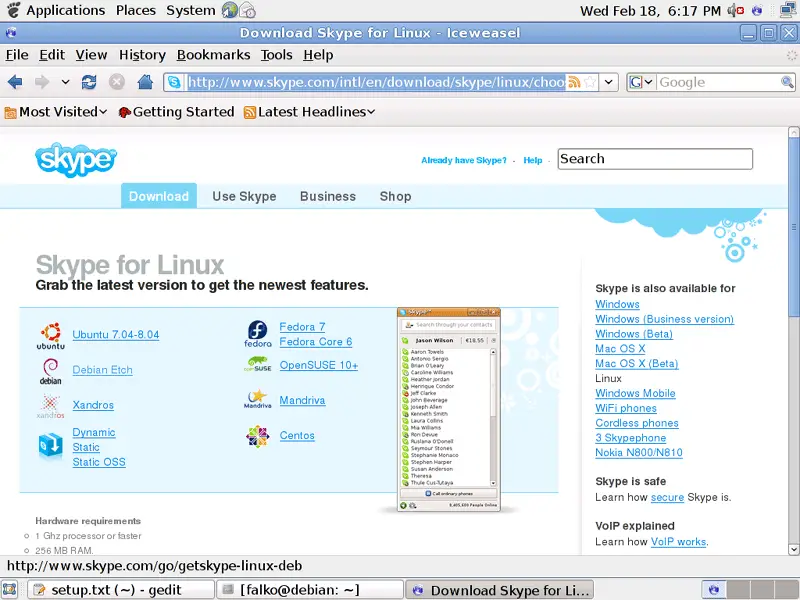Launch web browser from top panel globe icon
Image resolution: width=800 pixels, height=600 pixels.
coord(230,10)
